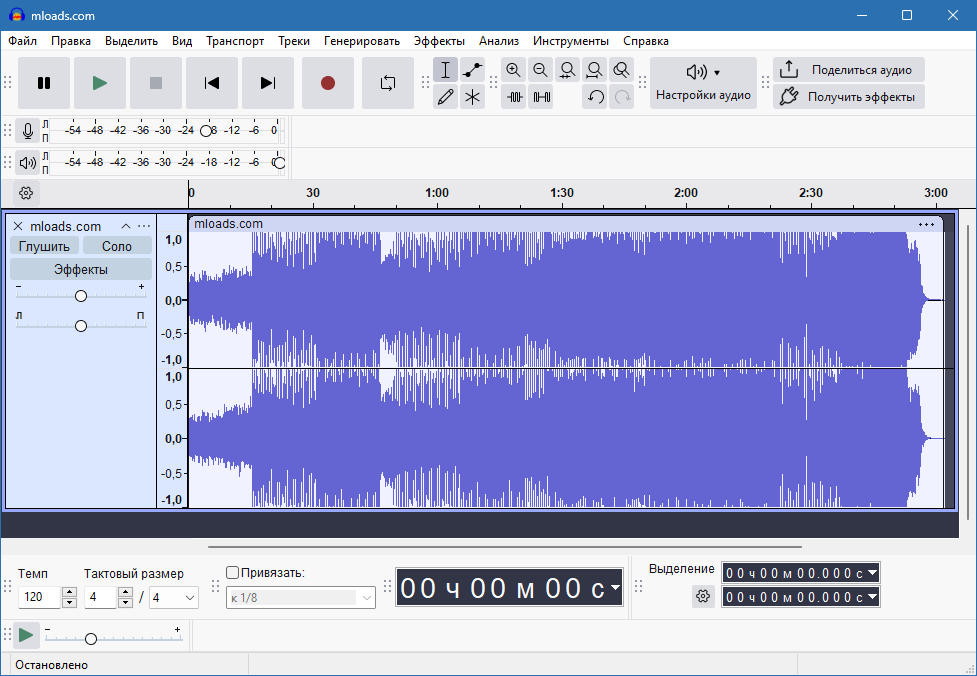This screenshot has width=977, height=676.
Task: Skip to the start of the project
Action: point(212,83)
